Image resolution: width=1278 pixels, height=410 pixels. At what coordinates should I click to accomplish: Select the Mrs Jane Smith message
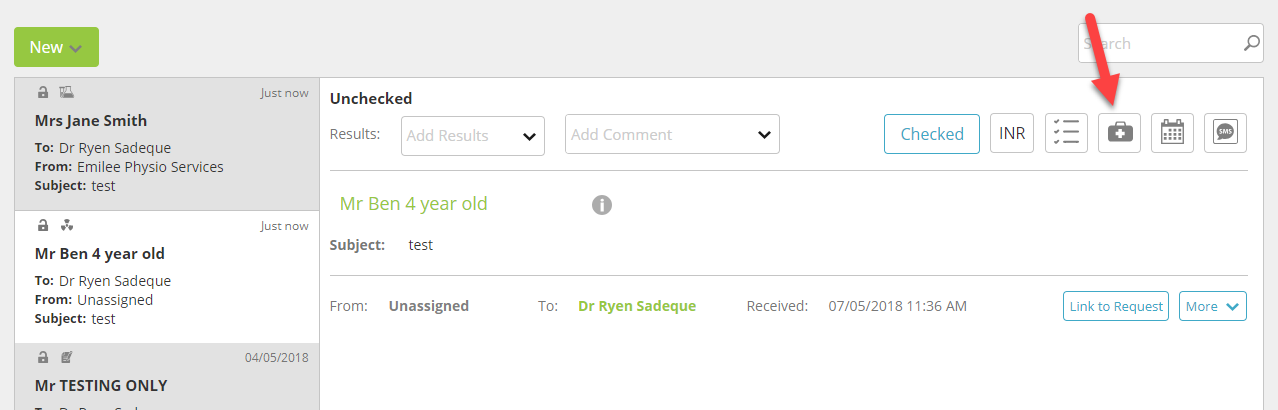point(167,144)
